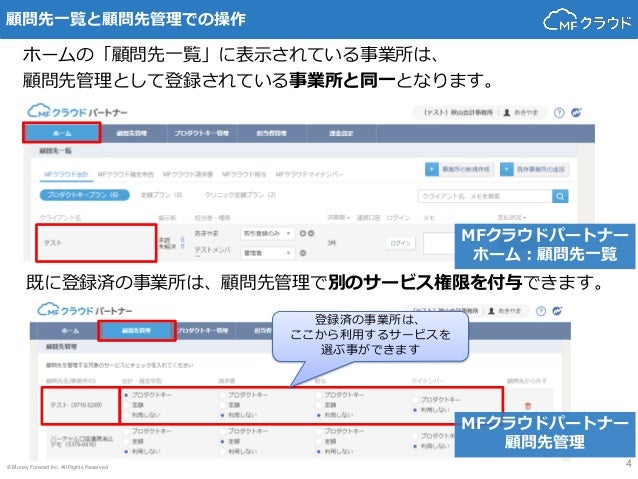Click 事業所の新規作成 button
Viewport: 638px width, 479px height.
459,169
